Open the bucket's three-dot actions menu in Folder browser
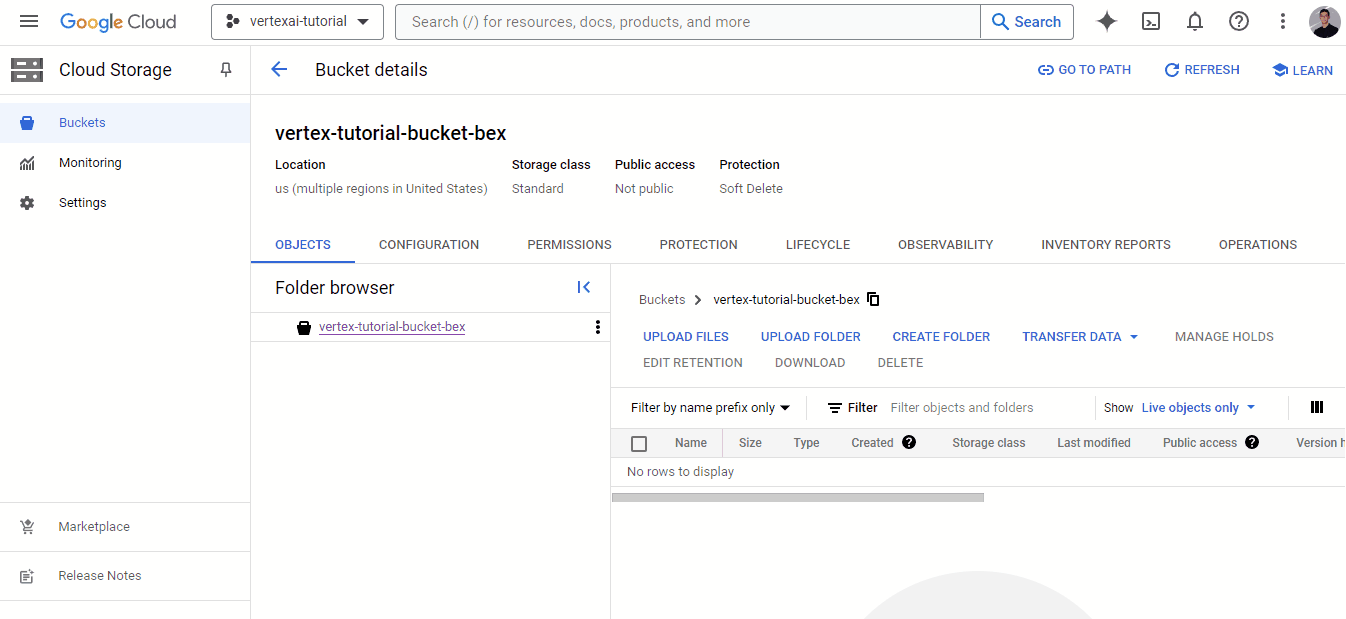This screenshot has width=1346, height=619. click(598, 327)
